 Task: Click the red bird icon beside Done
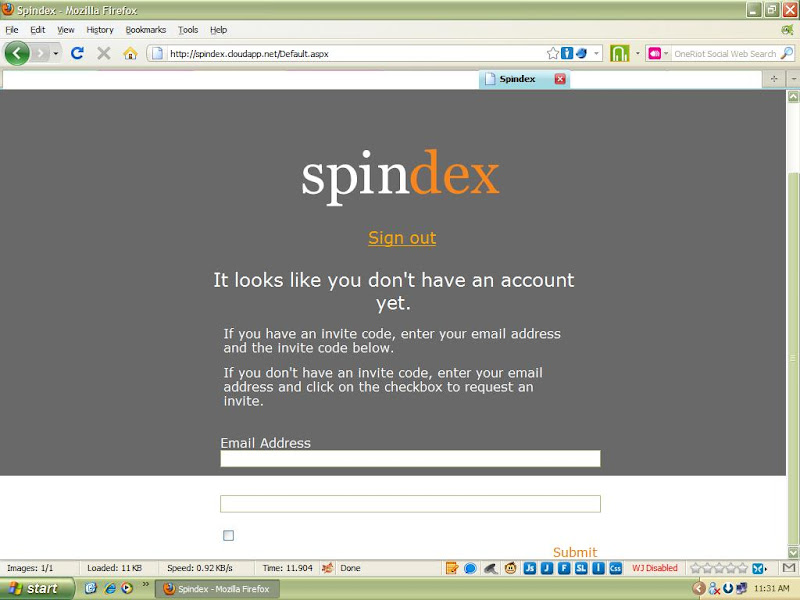tap(328, 567)
